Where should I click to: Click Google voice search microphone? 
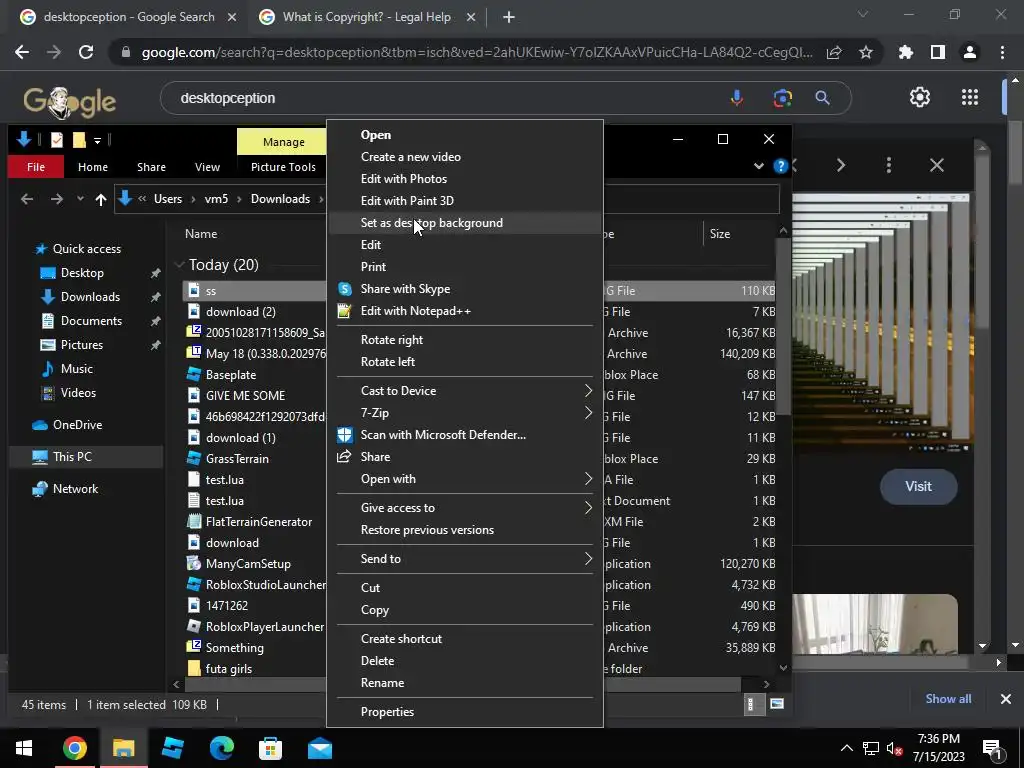click(x=736, y=98)
